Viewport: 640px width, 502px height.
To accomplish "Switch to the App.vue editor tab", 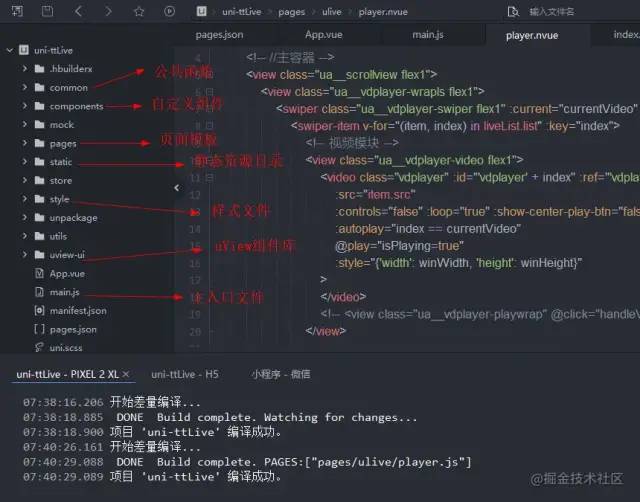I will (323, 34).
